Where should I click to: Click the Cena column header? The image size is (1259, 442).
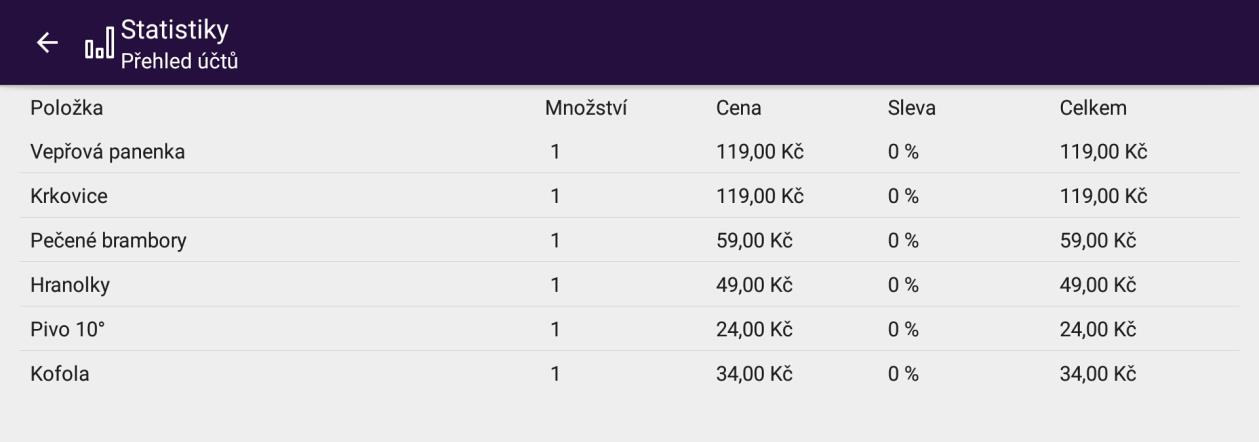point(739,108)
